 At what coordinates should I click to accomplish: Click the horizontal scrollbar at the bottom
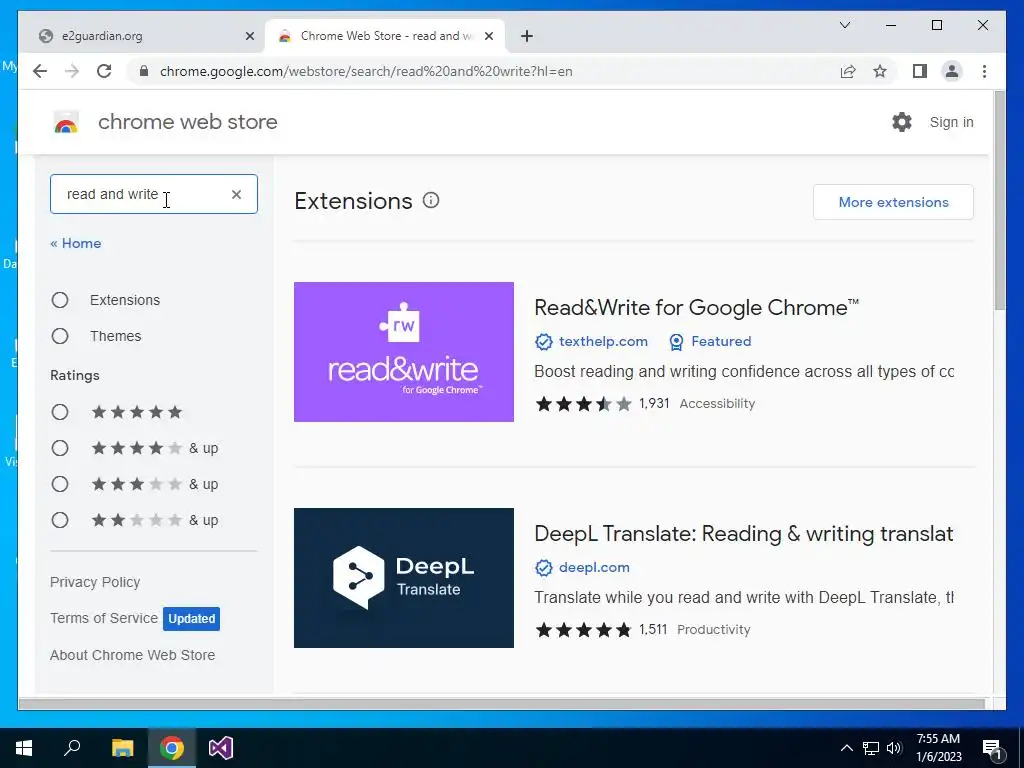pyautogui.click(x=502, y=704)
